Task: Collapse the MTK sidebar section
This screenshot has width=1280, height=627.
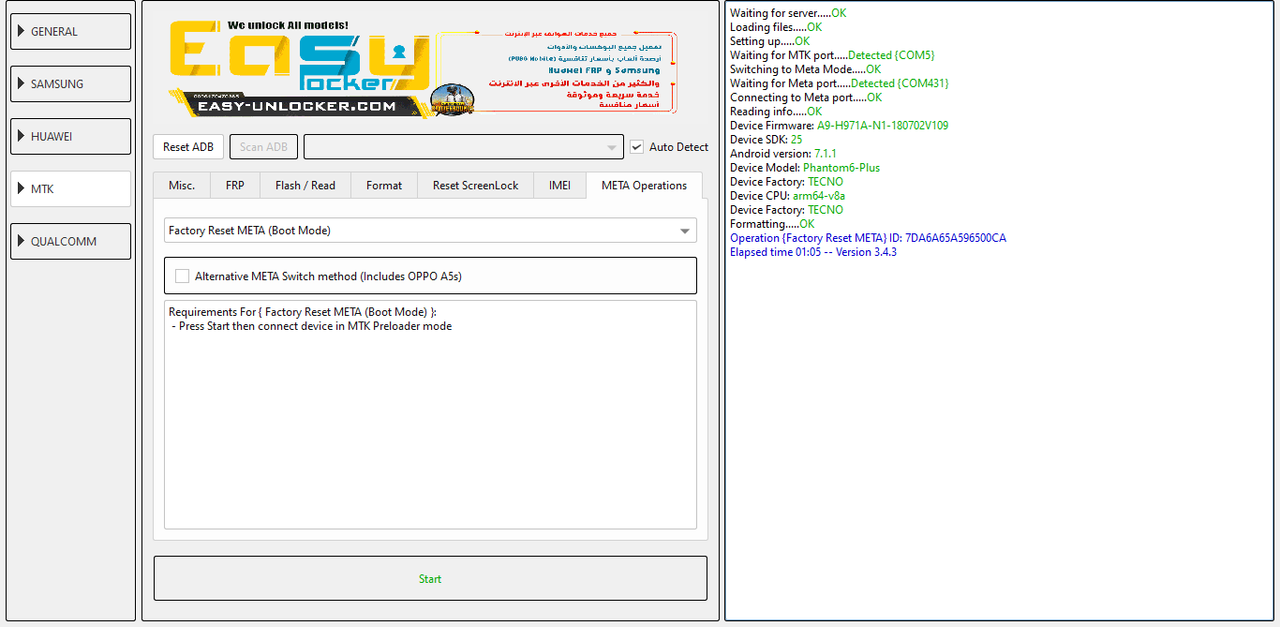Action: 70,189
